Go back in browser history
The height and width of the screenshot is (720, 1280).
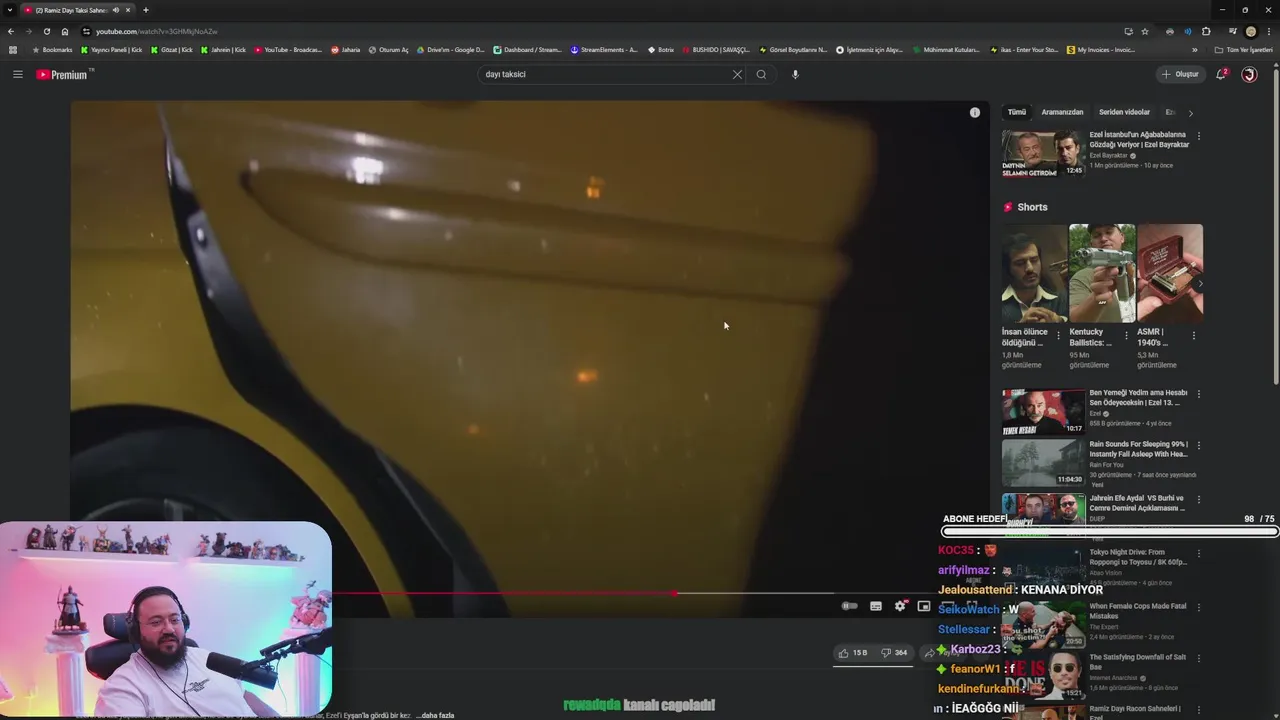coord(10,31)
